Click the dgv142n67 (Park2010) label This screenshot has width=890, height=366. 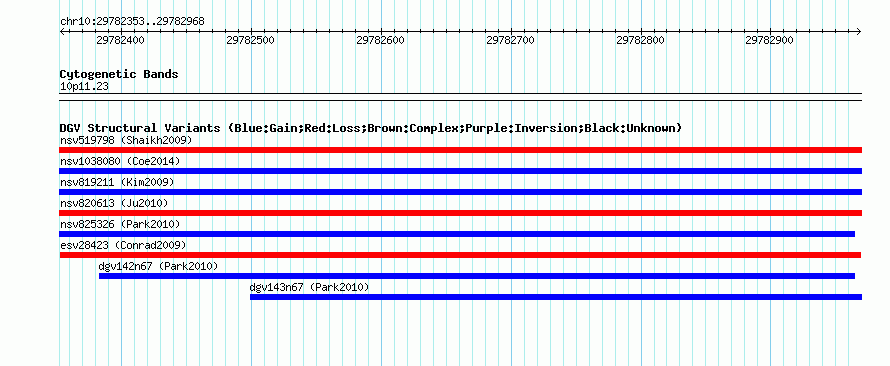coord(158,266)
